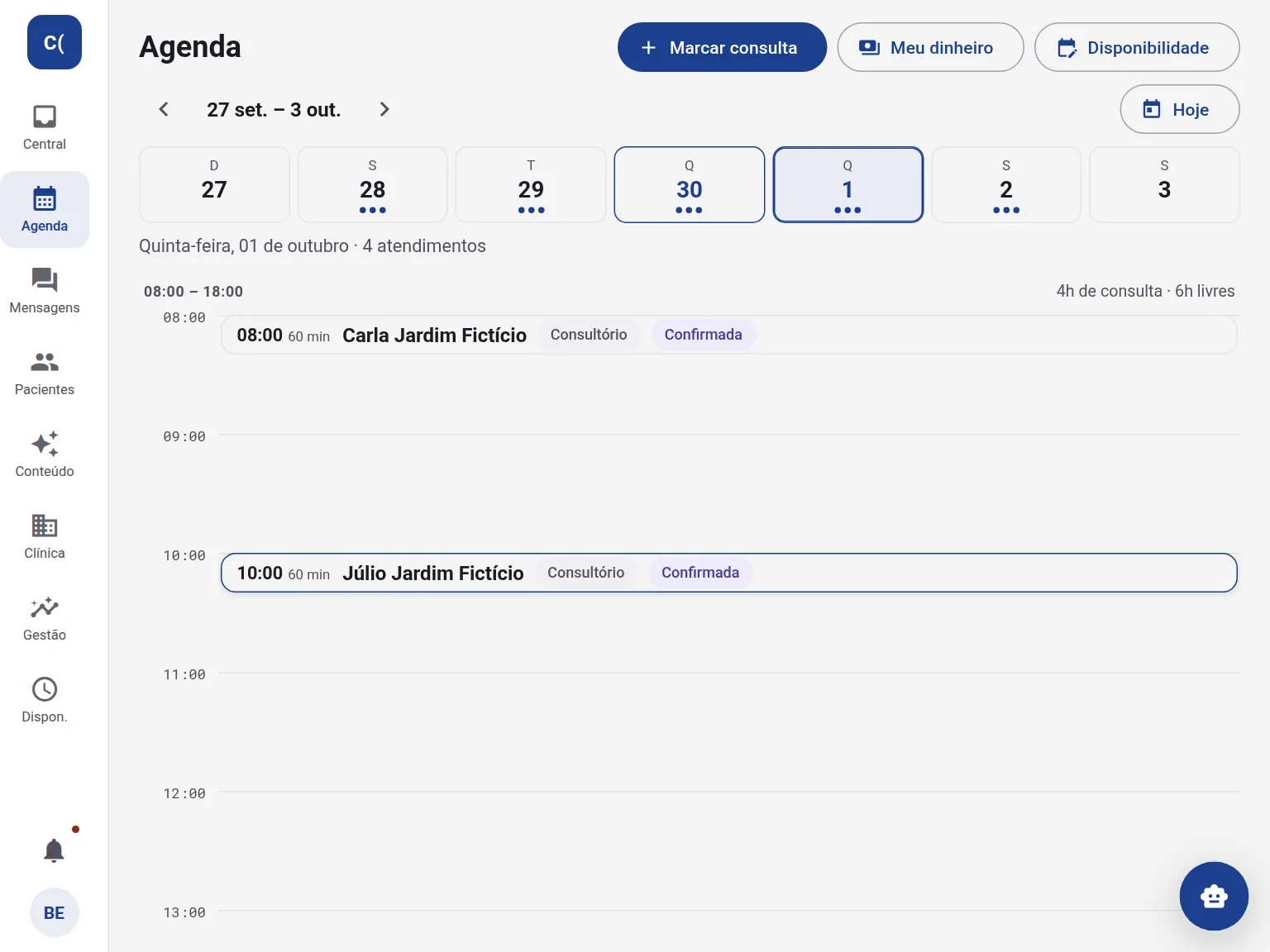
Task: Click Consultório tag on Carla's appointment
Action: [x=589, y=335]
